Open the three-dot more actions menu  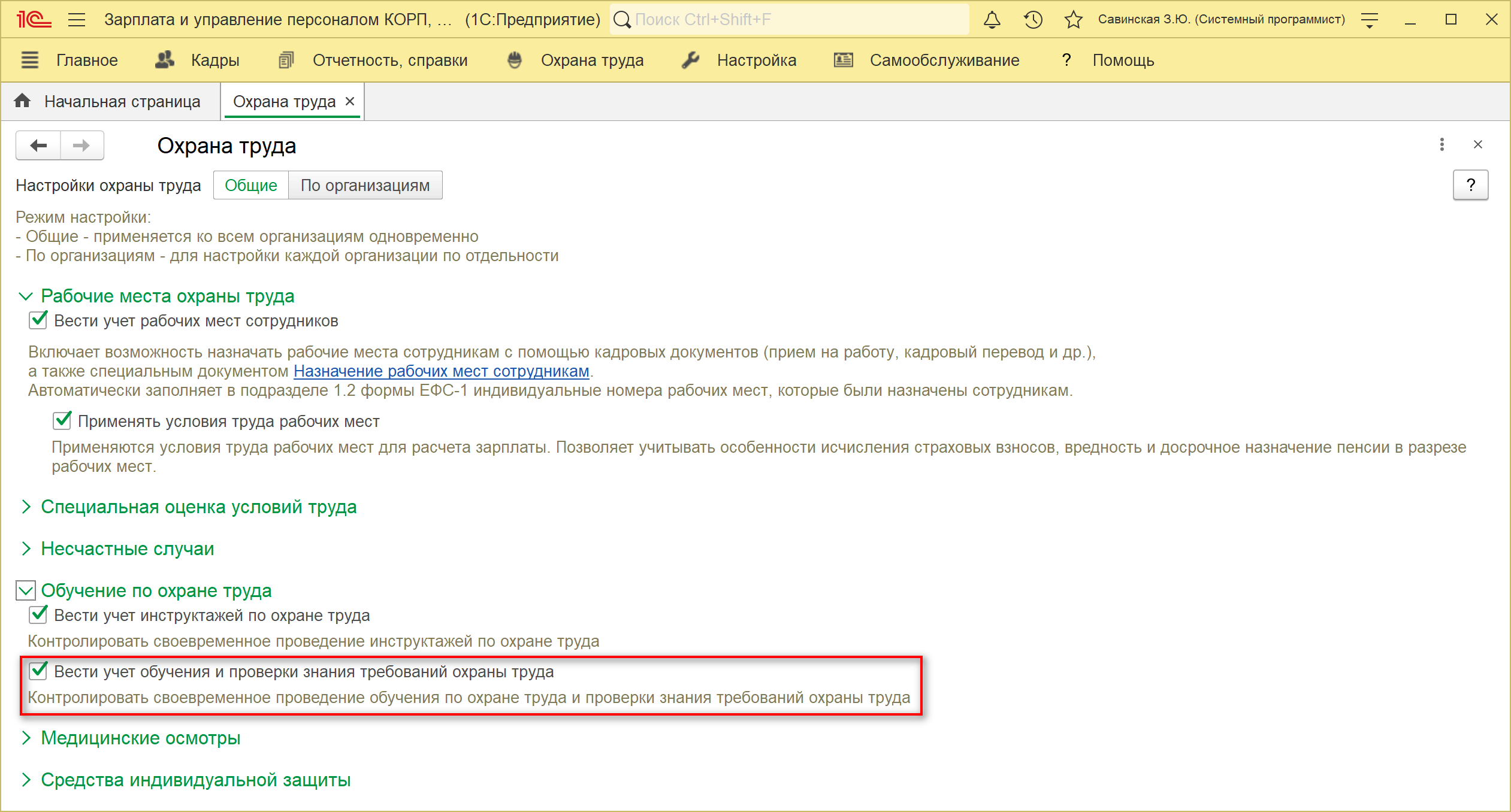[x=1442, y=144]
